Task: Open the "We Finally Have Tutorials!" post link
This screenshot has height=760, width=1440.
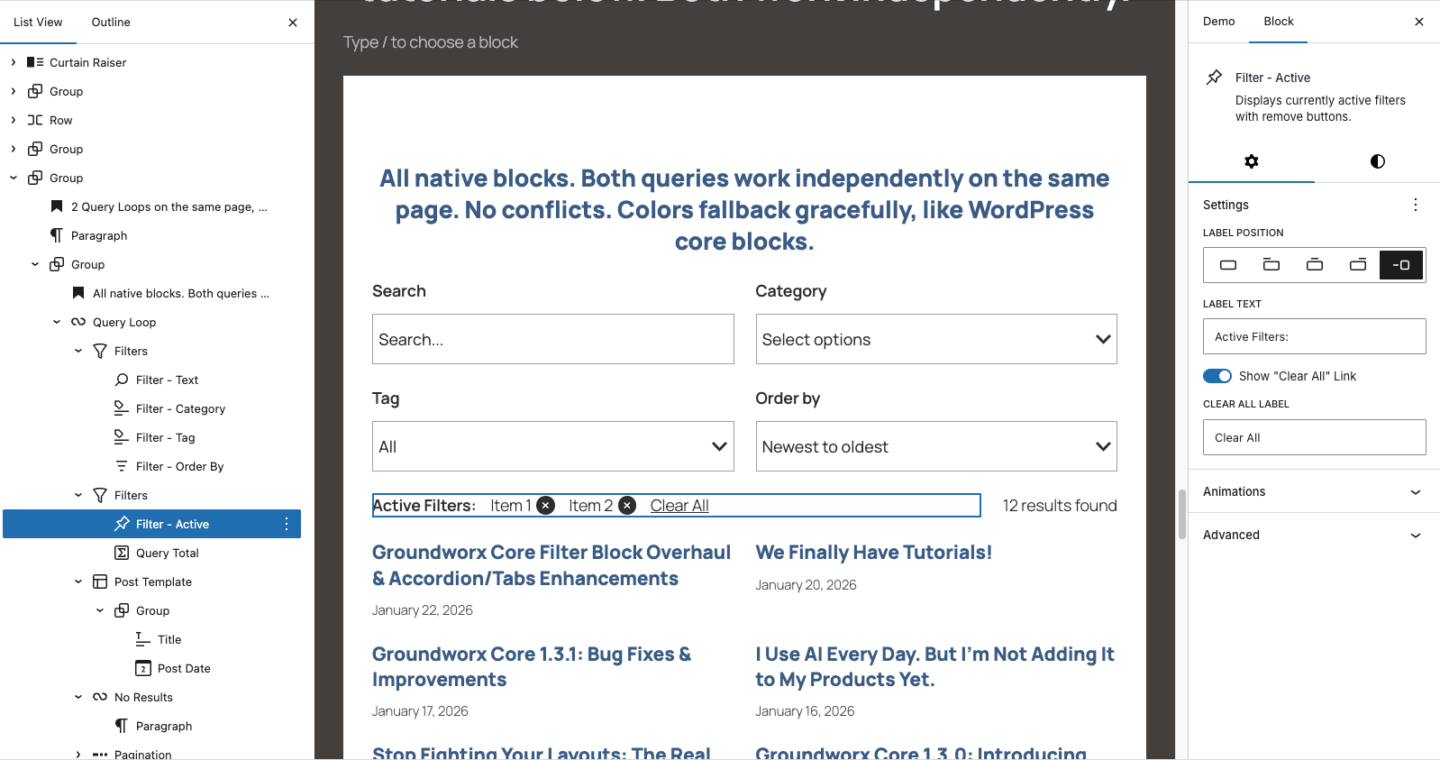Action: tap(873, 551)
